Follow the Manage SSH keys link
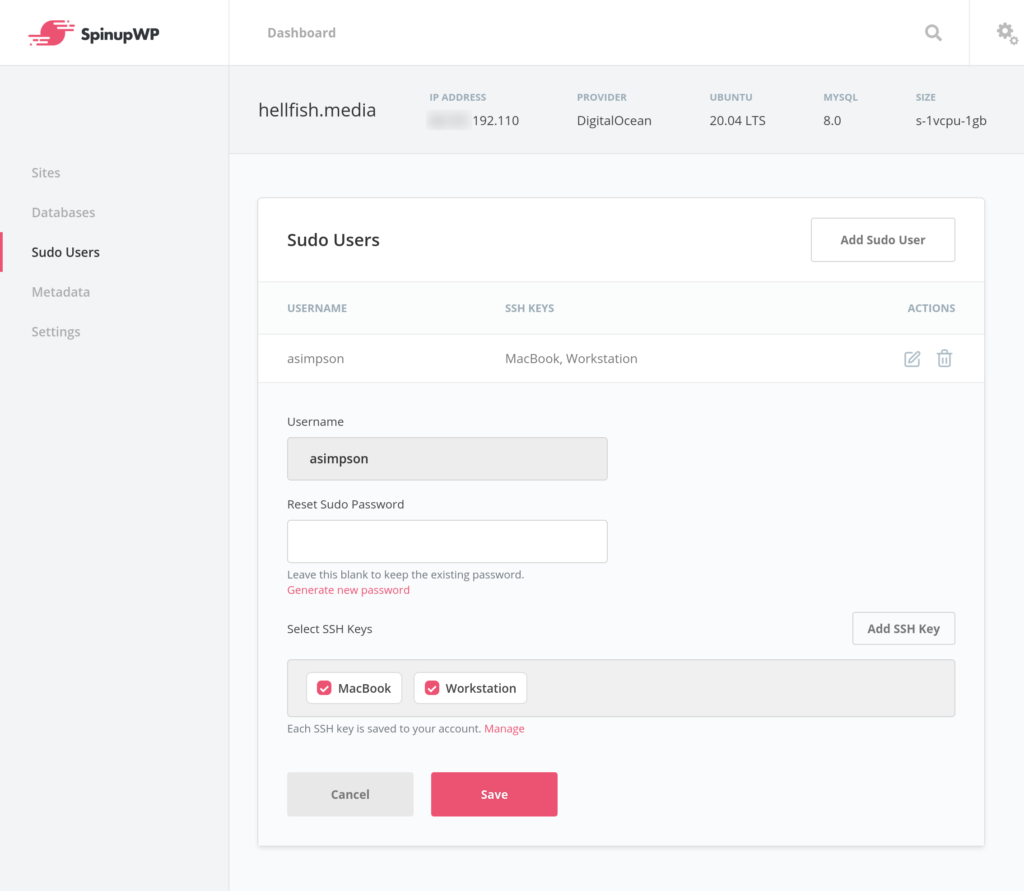The height and width of the screenshot is (891, 1024). [x=504, y=729]
